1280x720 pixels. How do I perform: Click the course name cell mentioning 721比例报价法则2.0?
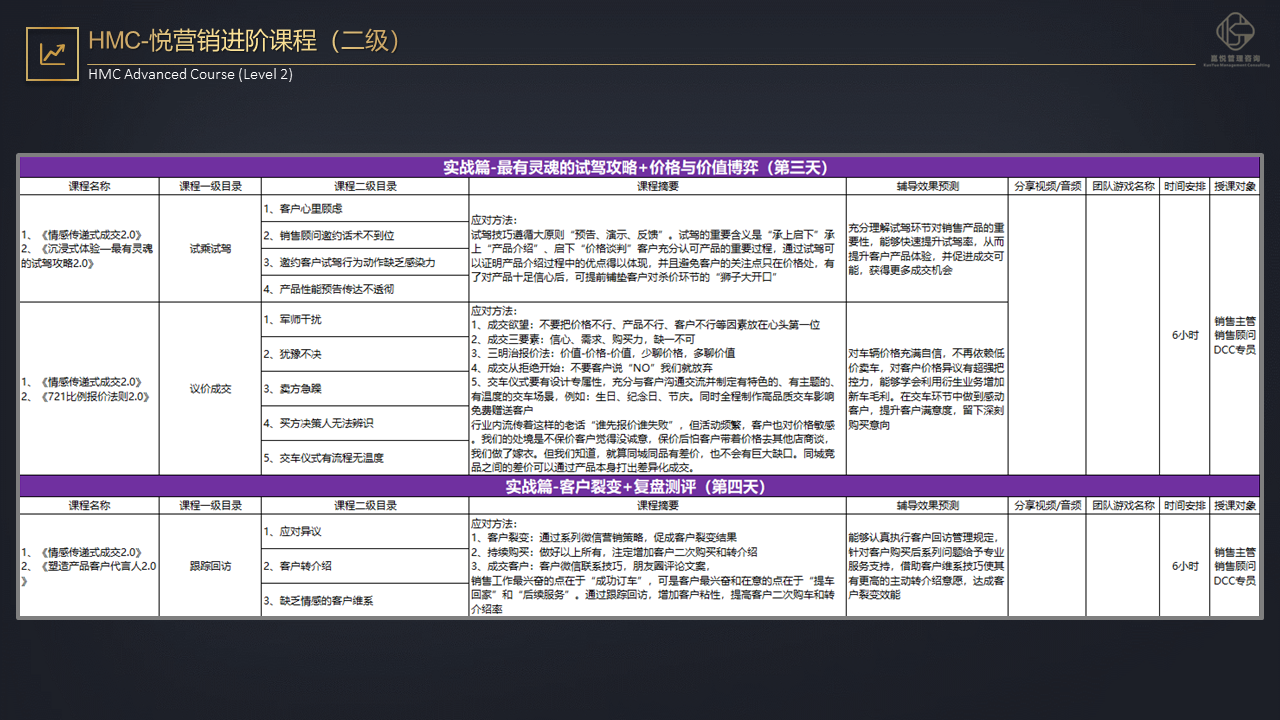tap(89, 388)
